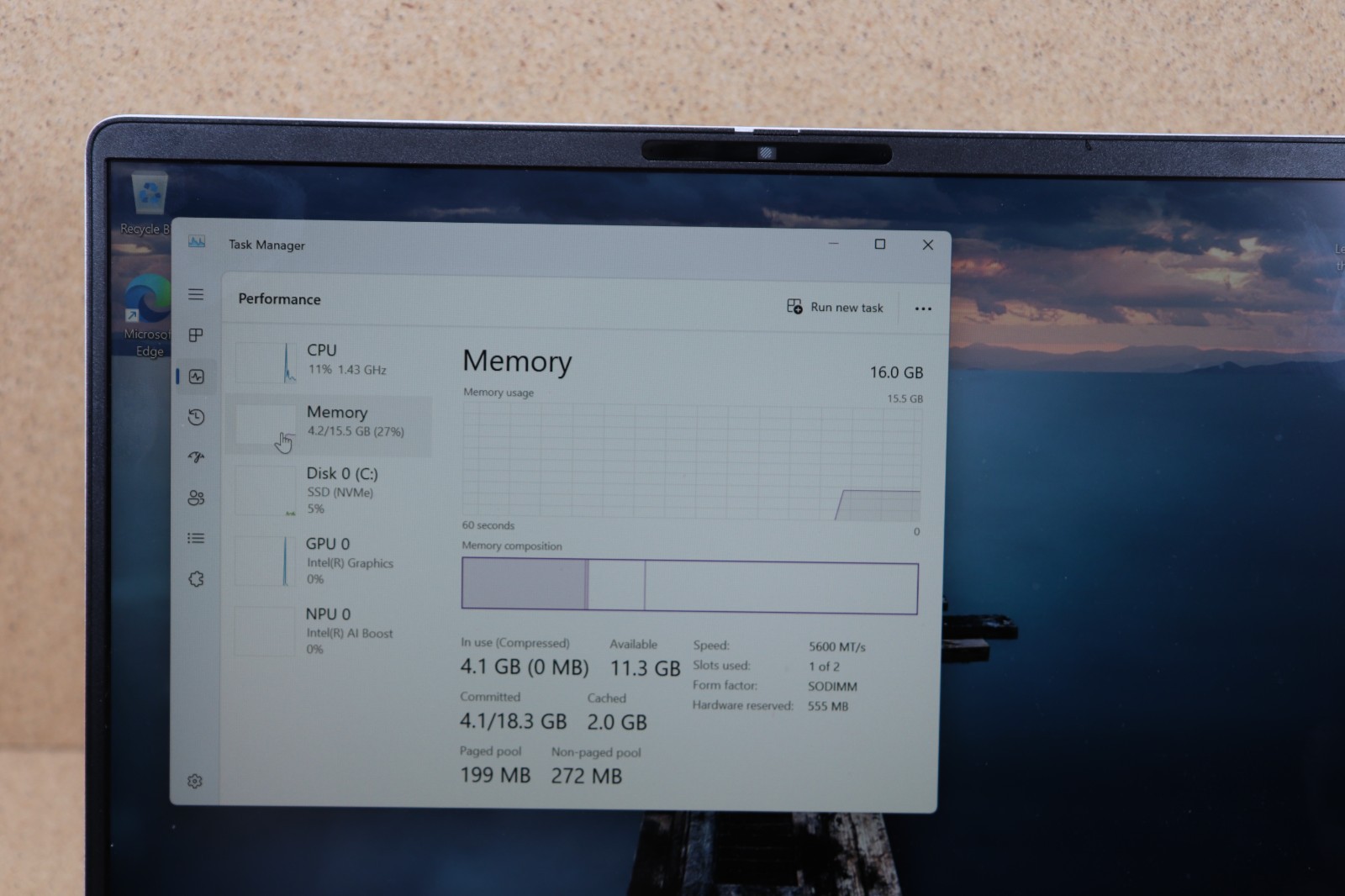Open Recycle Bin desktop icon

(150, 203)
